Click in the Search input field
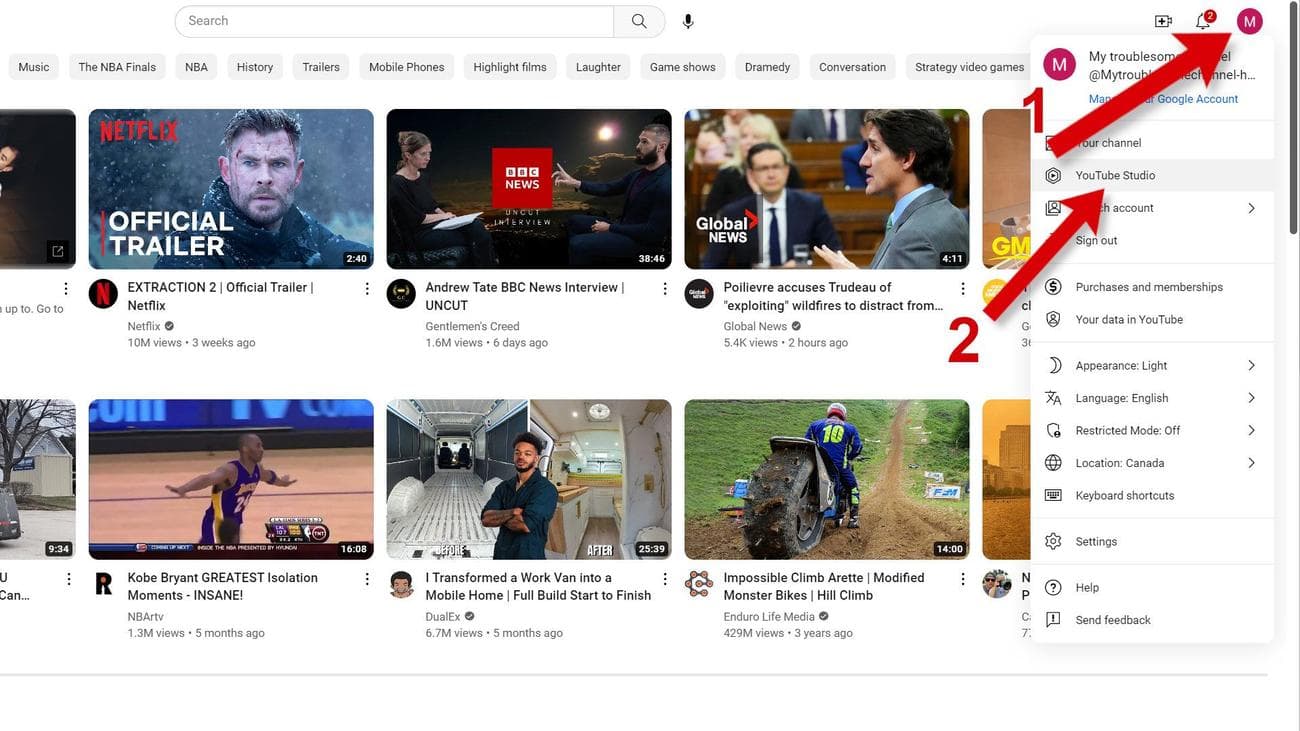 coord(394,21)
